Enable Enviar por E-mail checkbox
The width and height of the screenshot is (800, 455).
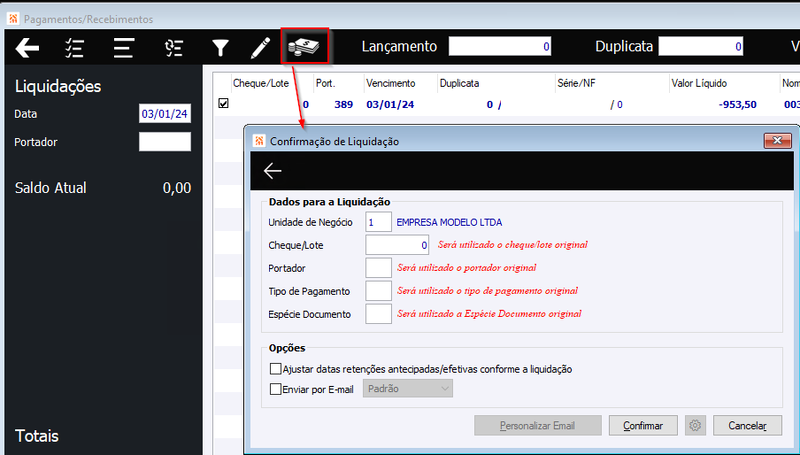click(276, 389)
